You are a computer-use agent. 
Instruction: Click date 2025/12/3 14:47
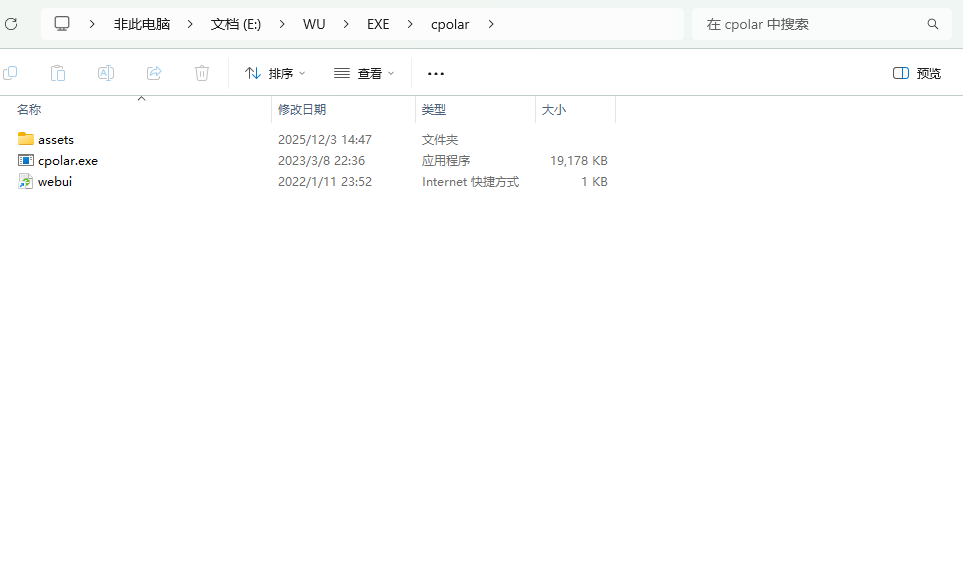[x=325, y=139]
